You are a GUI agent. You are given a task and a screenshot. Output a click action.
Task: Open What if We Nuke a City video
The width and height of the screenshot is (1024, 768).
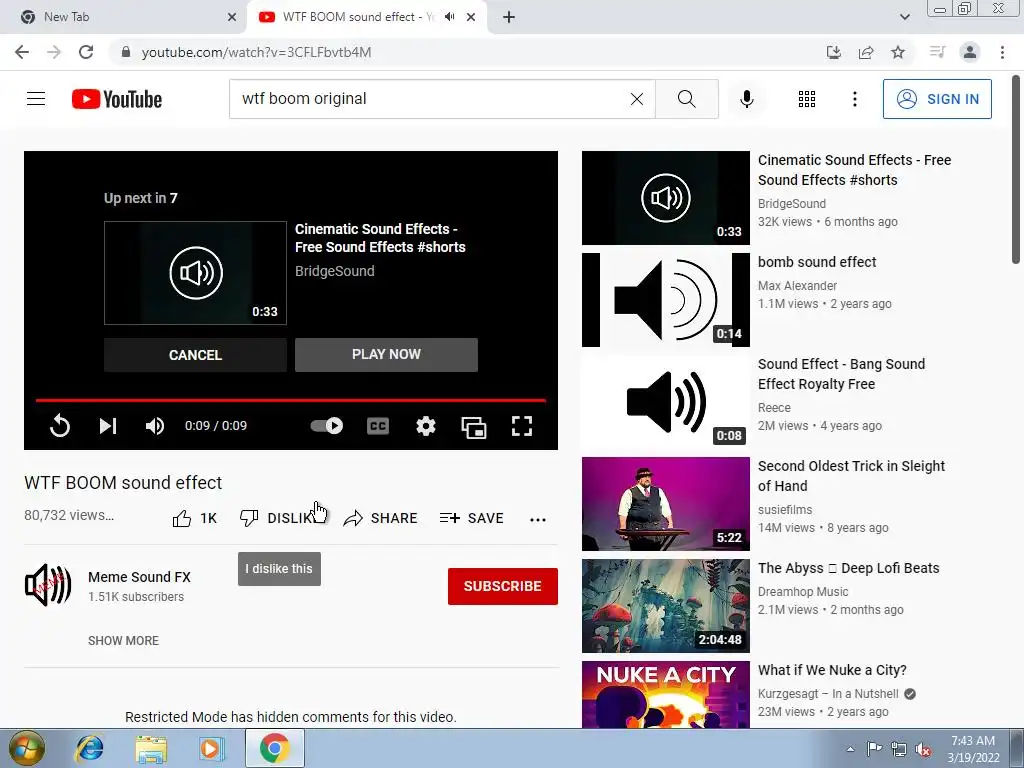coord(832,670)
